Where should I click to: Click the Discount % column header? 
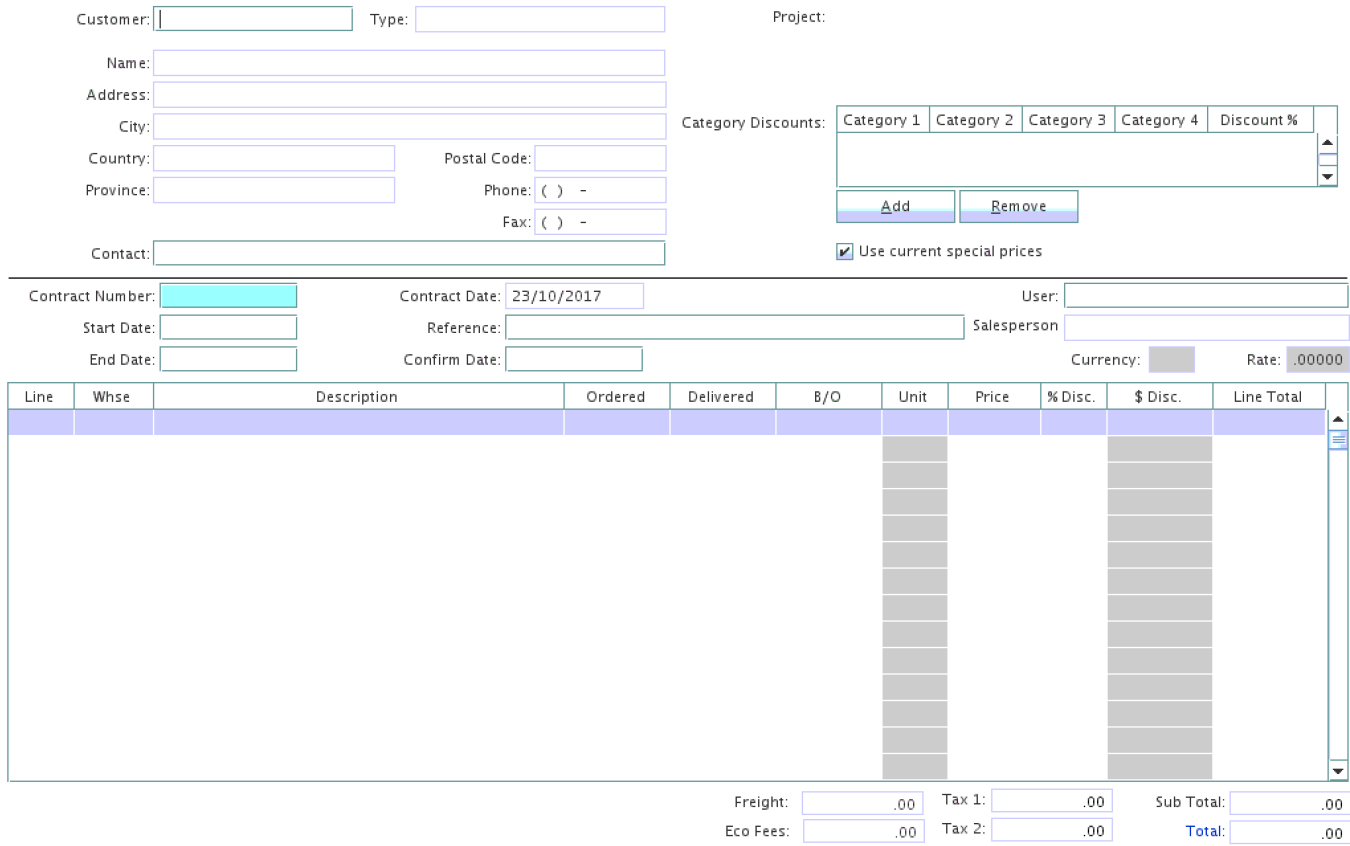point(1259,120)
